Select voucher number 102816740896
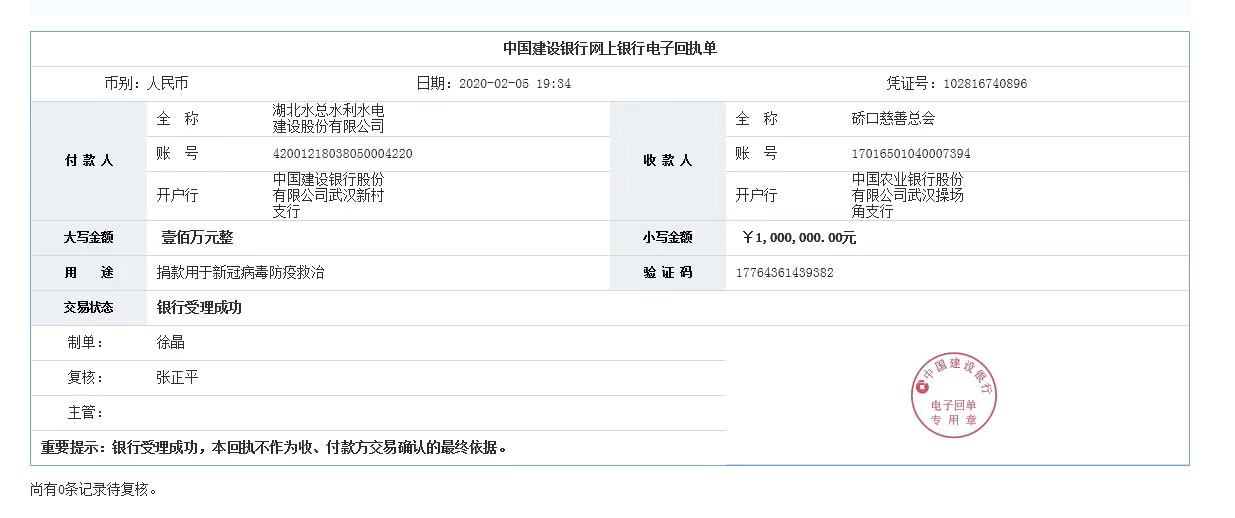1235x518 pixels. tap(985, 84)
